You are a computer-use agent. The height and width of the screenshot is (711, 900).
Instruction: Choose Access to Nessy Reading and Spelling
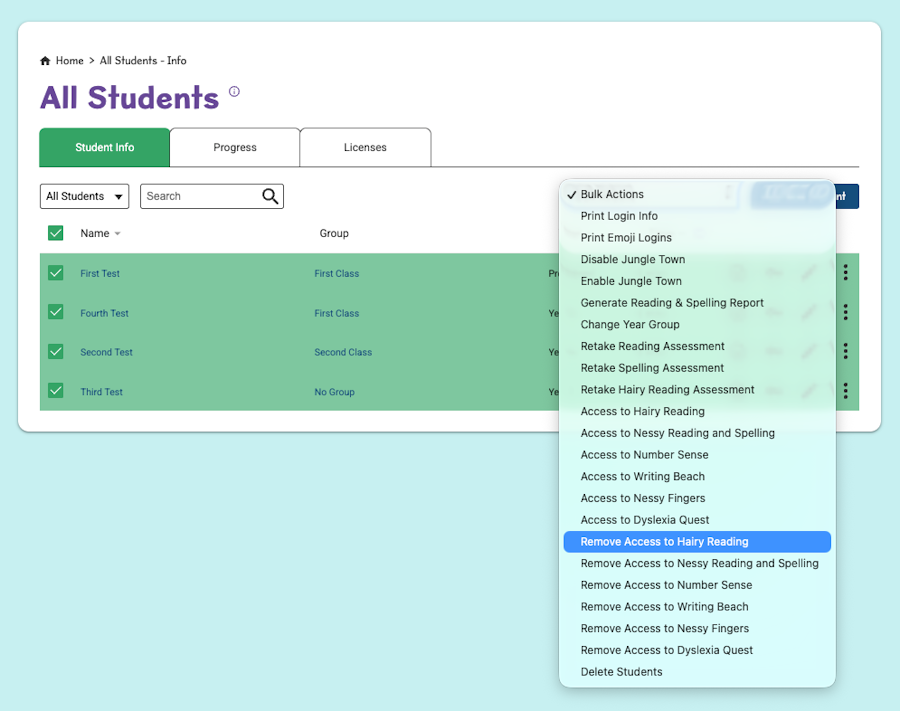697,433
